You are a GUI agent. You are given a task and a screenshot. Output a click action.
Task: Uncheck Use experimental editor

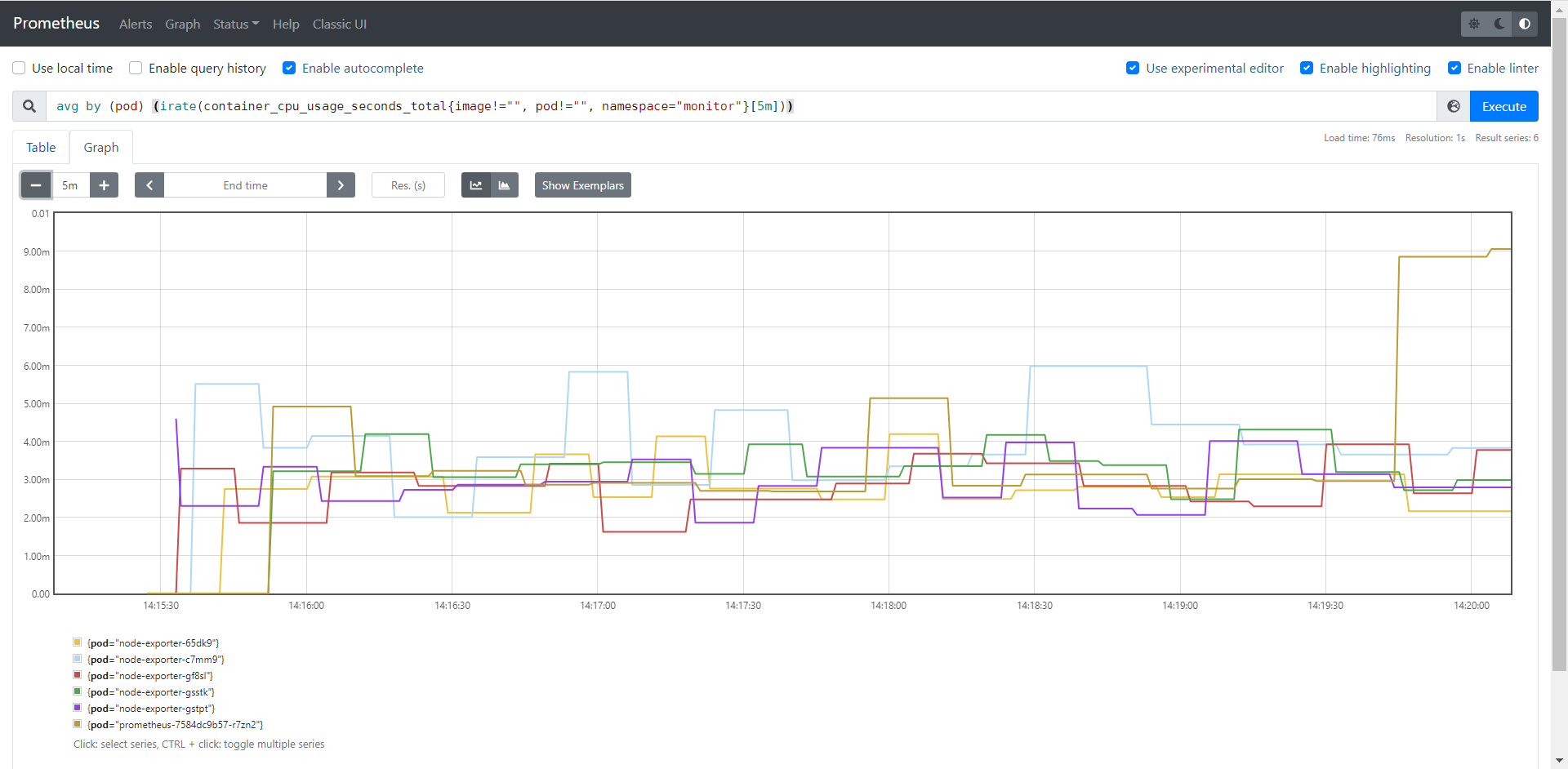coord(1133,68)
